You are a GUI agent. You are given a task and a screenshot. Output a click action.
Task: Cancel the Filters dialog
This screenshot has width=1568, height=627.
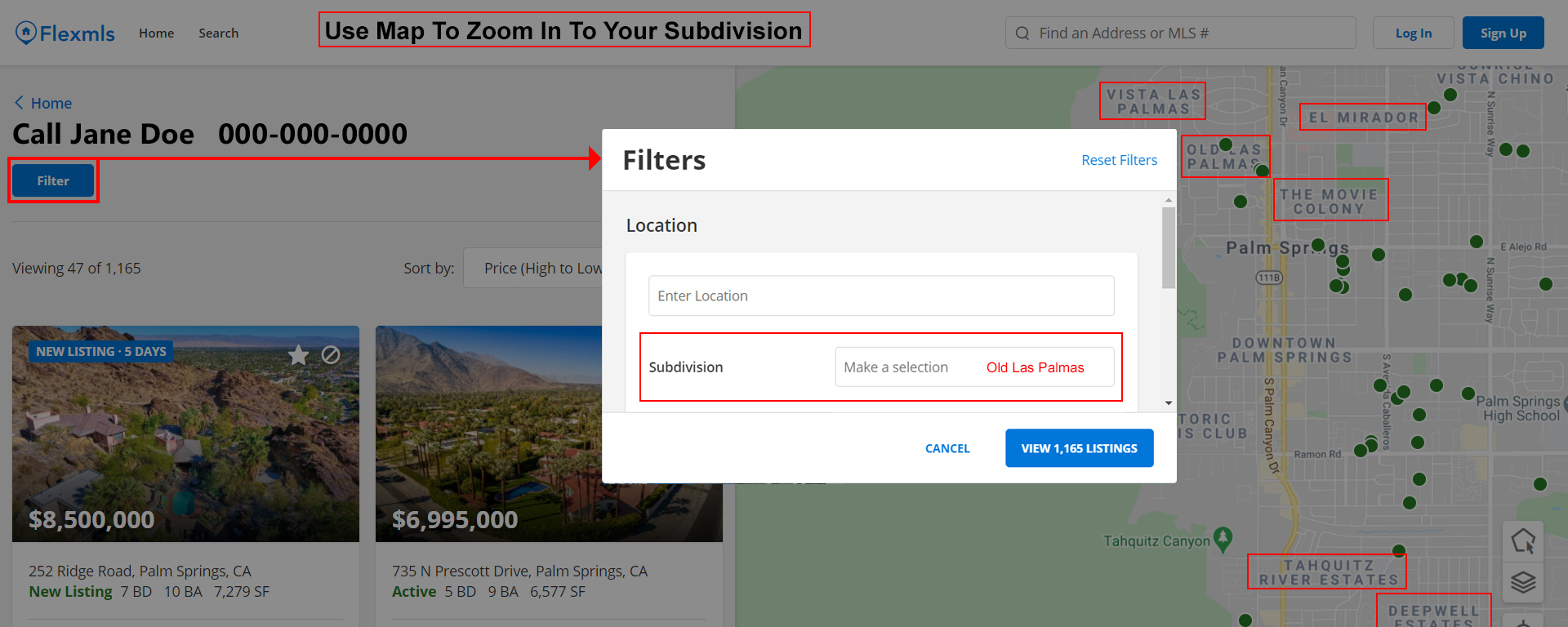coord(947,448)
